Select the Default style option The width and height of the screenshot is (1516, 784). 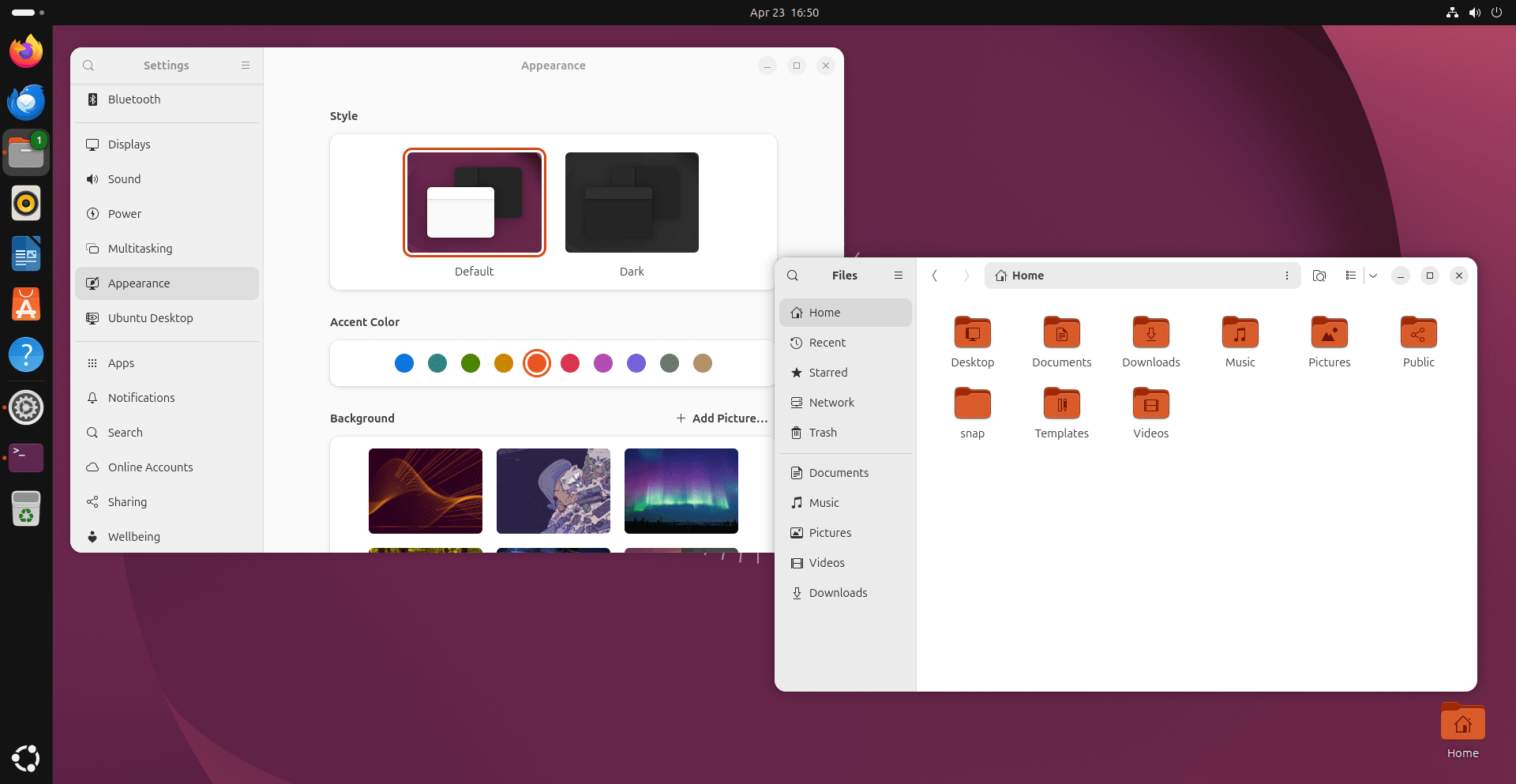pyautogui.click(x=474, y=203)
